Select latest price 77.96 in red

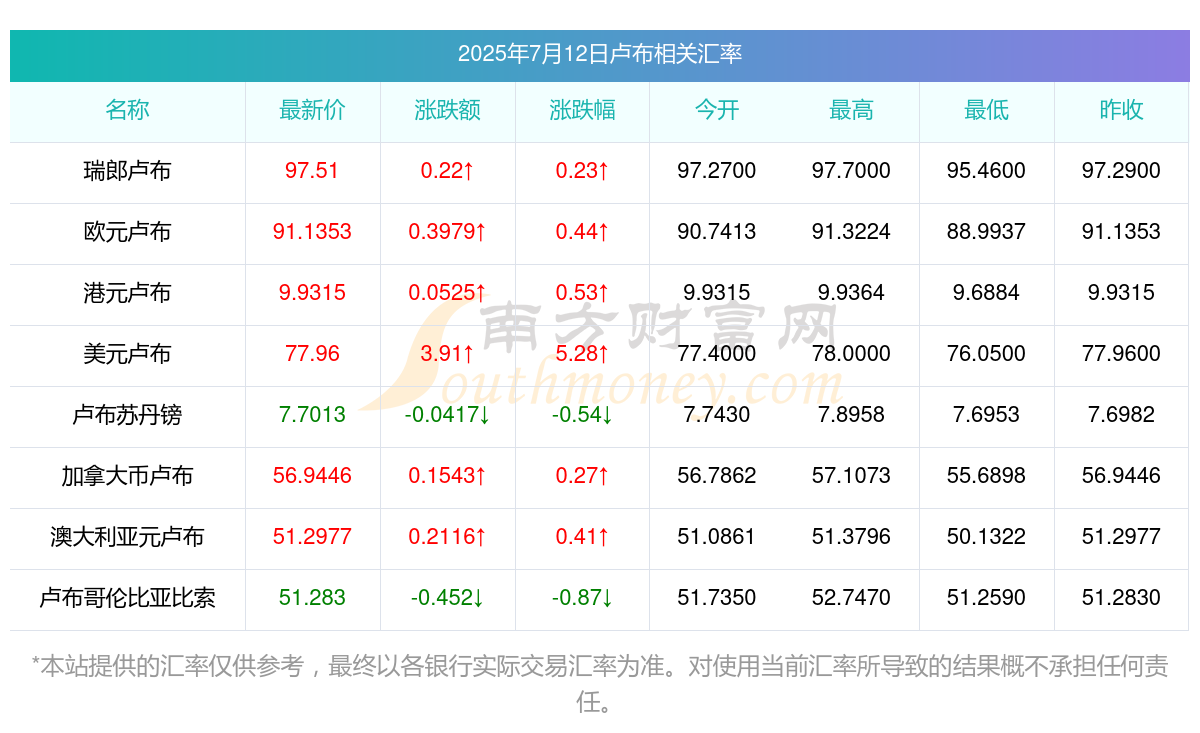click(x=312, y=354)
